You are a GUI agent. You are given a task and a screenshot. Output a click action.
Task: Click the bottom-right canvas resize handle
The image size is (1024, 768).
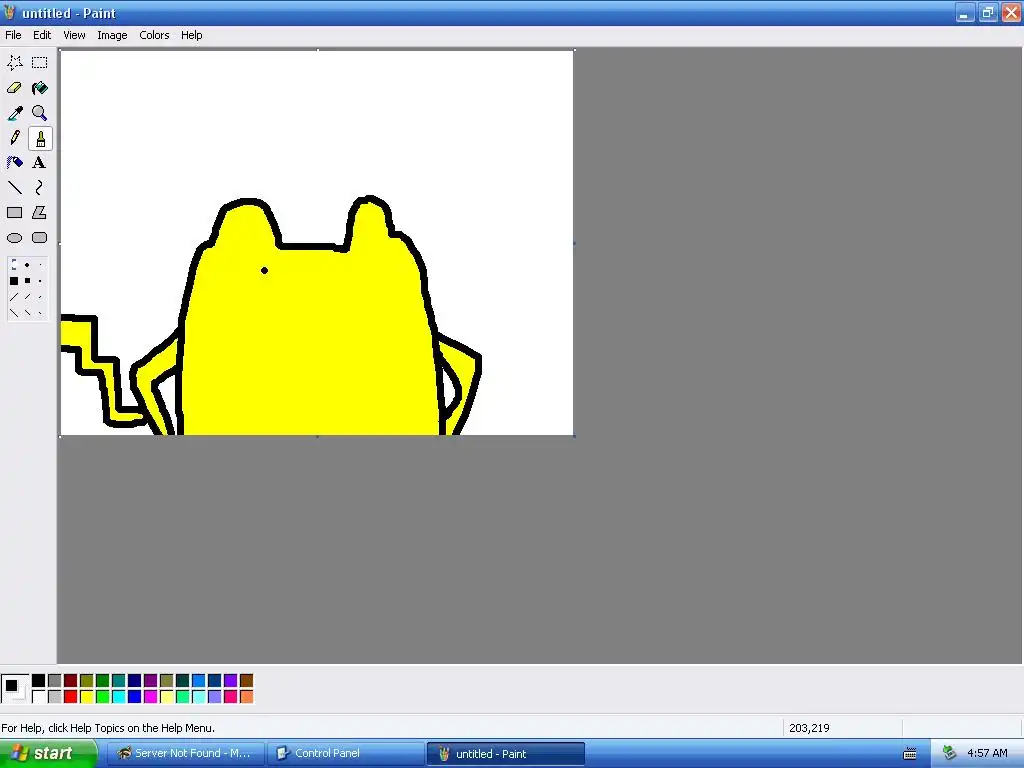(x=574, y=436)
